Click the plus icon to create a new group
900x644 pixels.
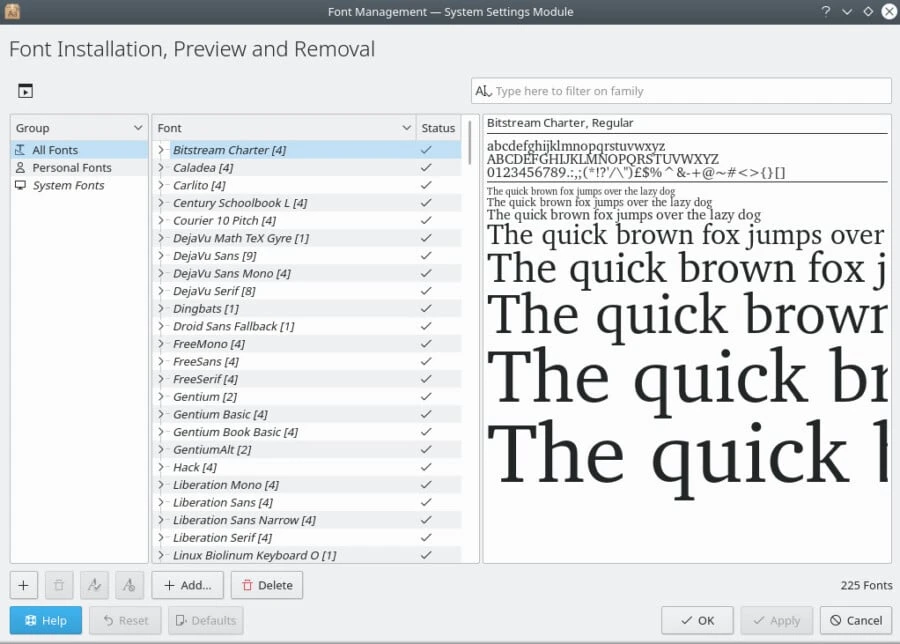point(24,585)
